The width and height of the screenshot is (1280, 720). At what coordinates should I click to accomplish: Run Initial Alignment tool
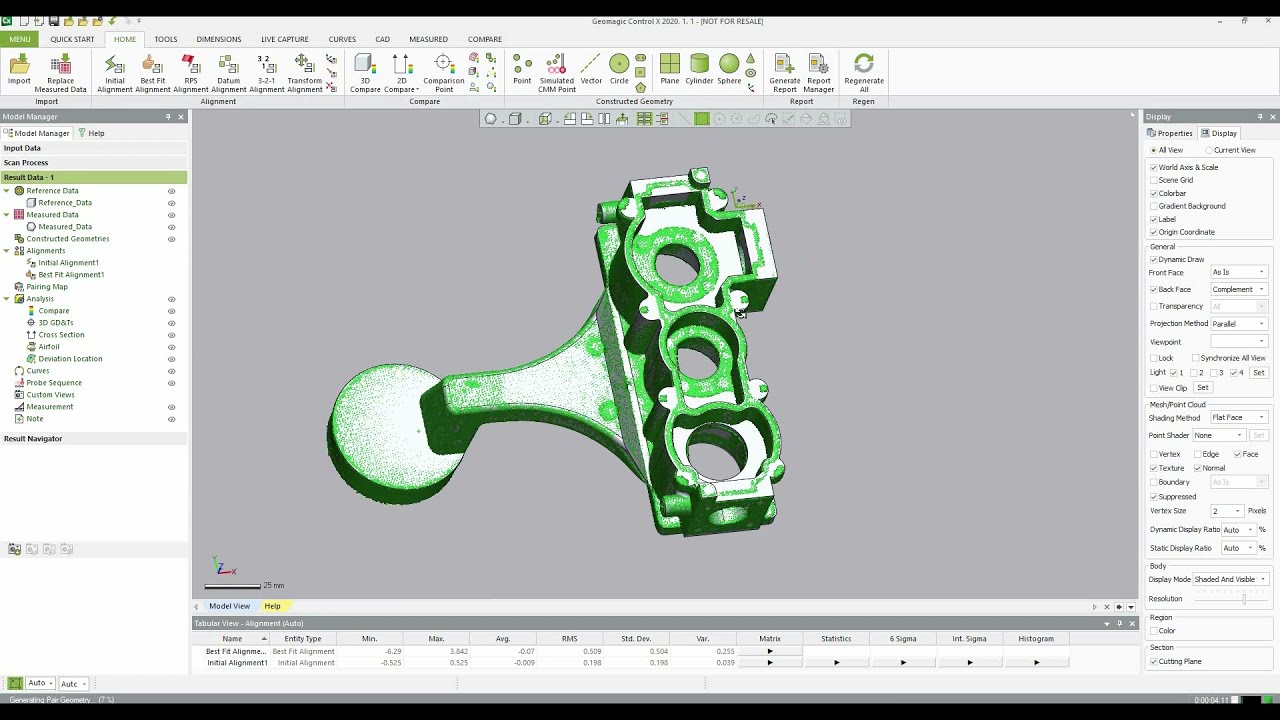tap(114, 73)
